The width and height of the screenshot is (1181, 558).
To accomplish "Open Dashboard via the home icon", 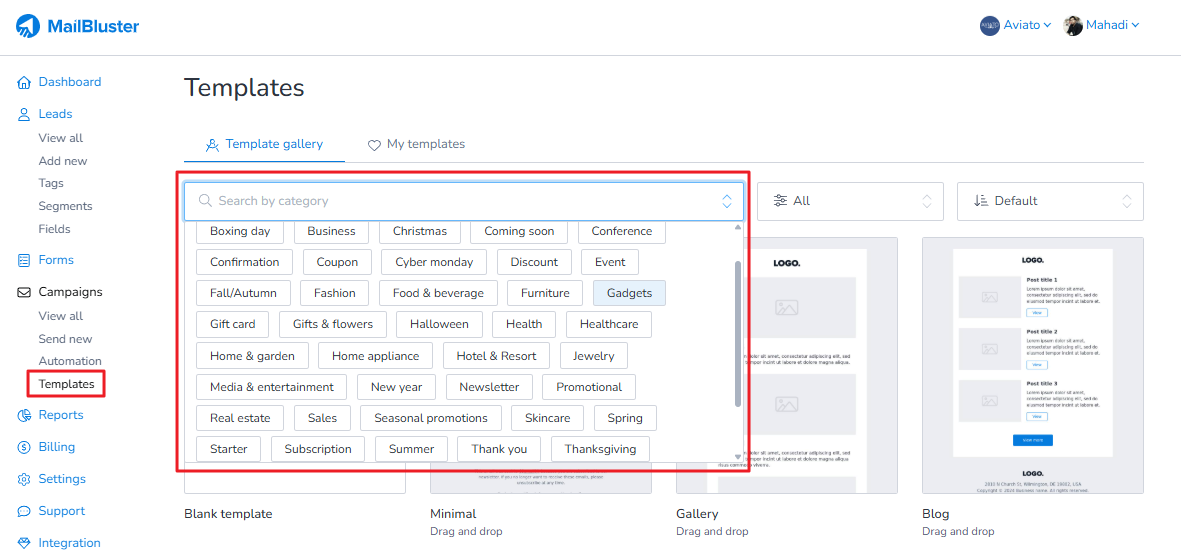I will [25, 83].
